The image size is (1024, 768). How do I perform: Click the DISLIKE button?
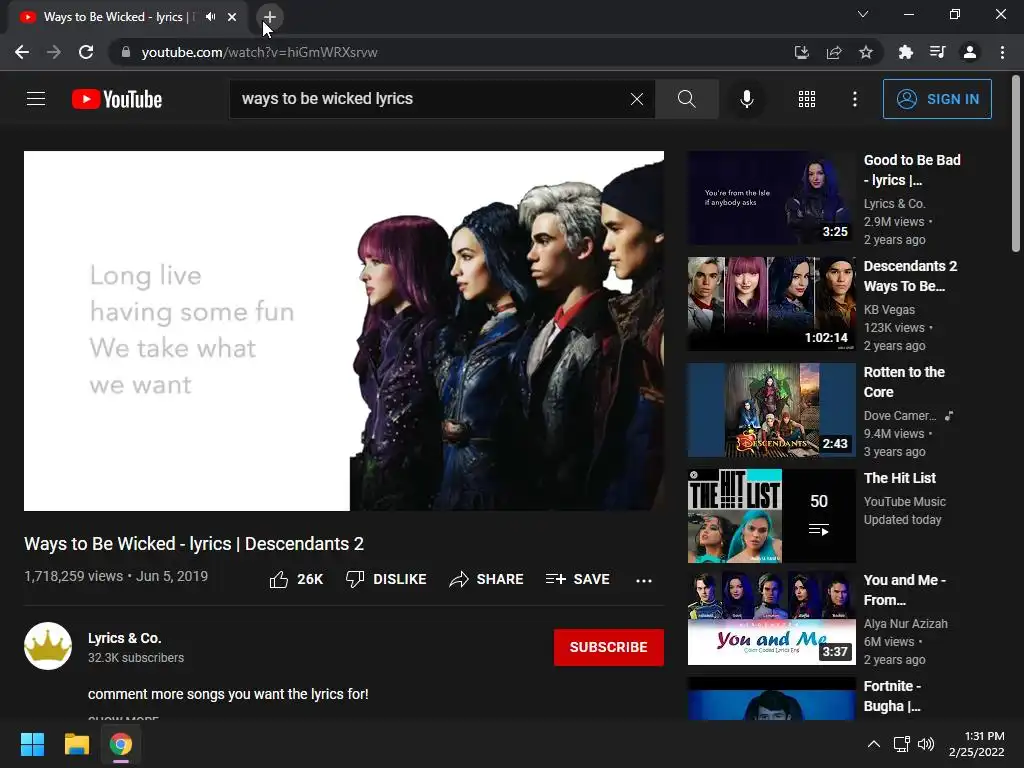[386, 579]
